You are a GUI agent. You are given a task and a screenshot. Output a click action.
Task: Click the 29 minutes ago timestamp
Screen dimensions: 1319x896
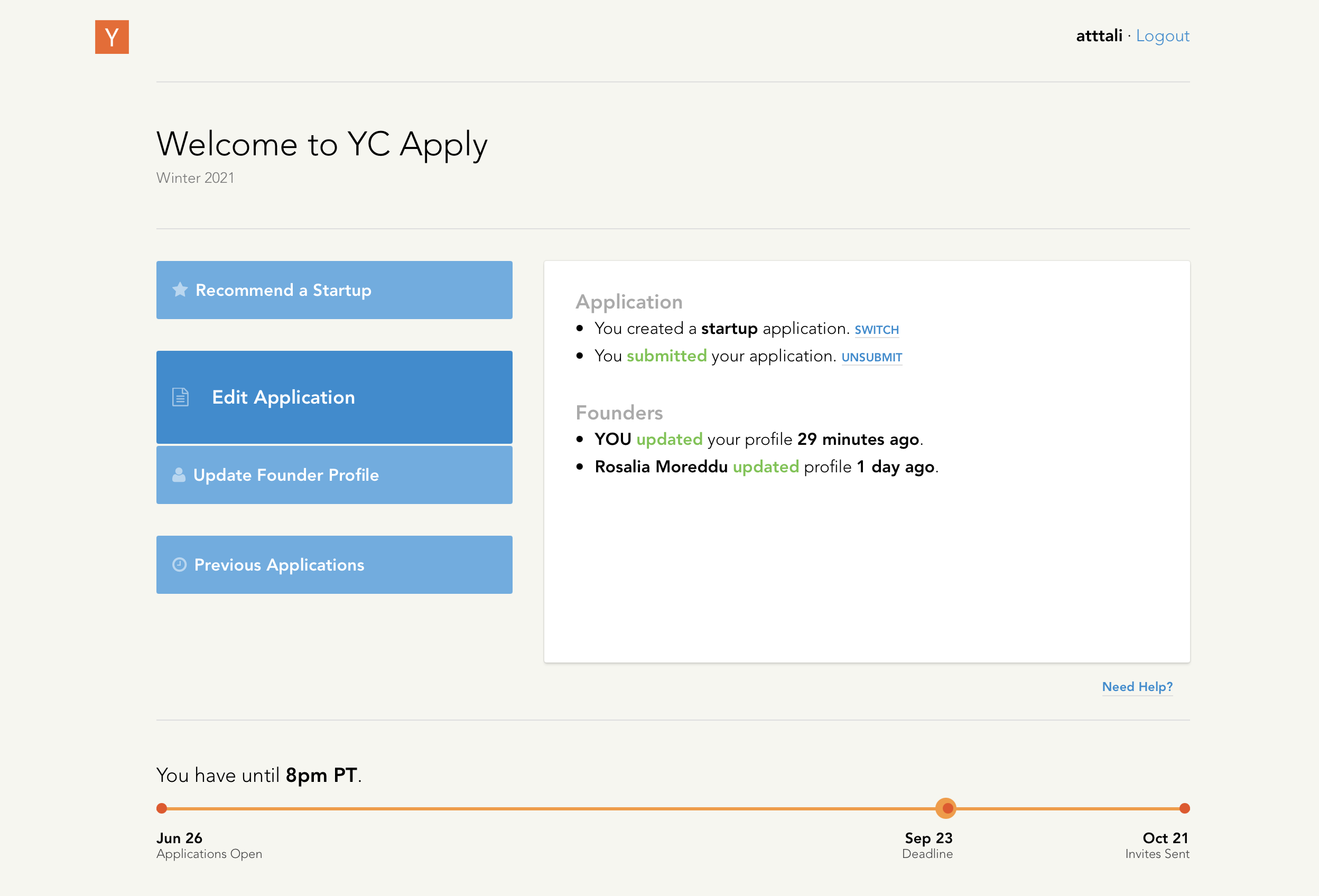coord(858,439)
